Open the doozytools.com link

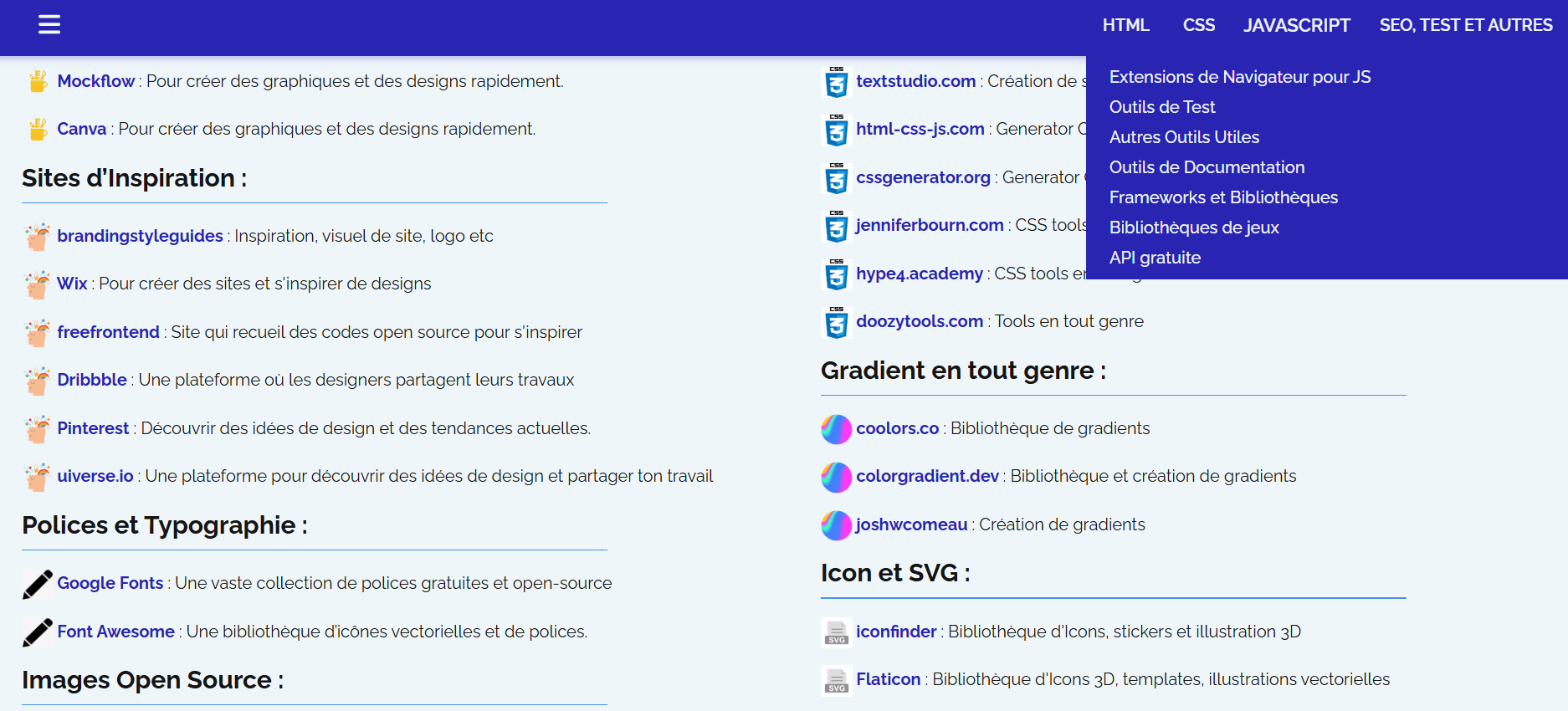(920, 321)
